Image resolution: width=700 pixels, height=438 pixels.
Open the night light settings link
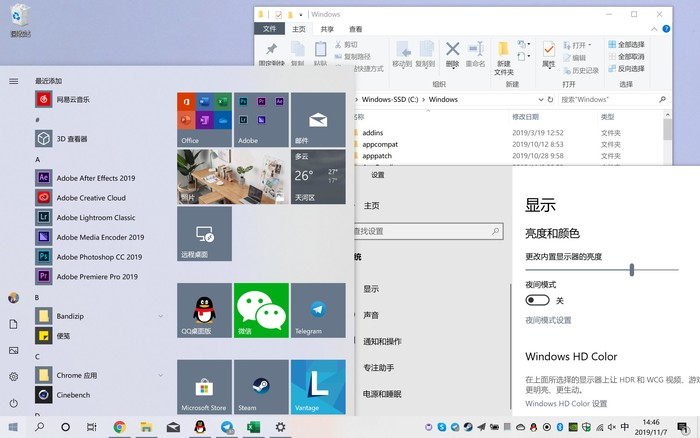tap(548, 320)
